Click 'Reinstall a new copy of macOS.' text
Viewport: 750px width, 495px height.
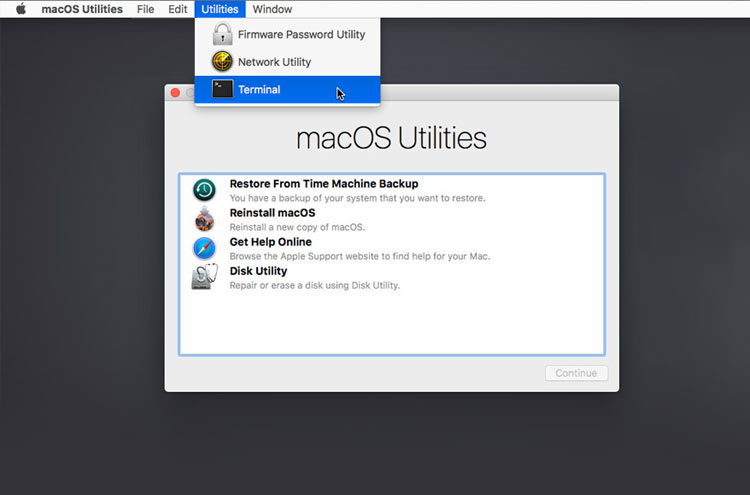[297, 227]
